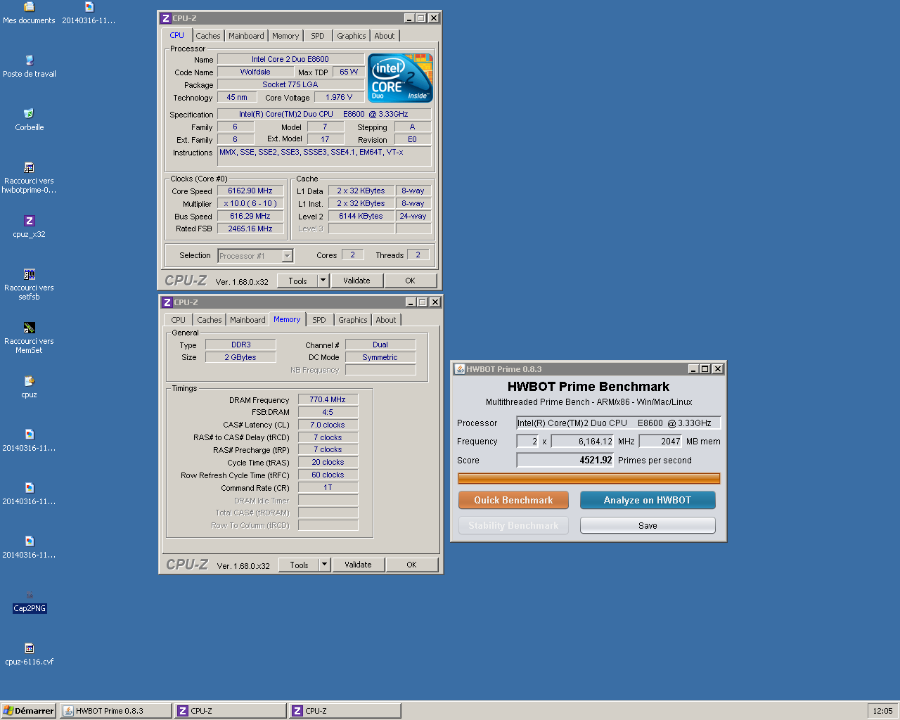
Task: Click the 2047 MB mem field
Action: tap(660, 442)
